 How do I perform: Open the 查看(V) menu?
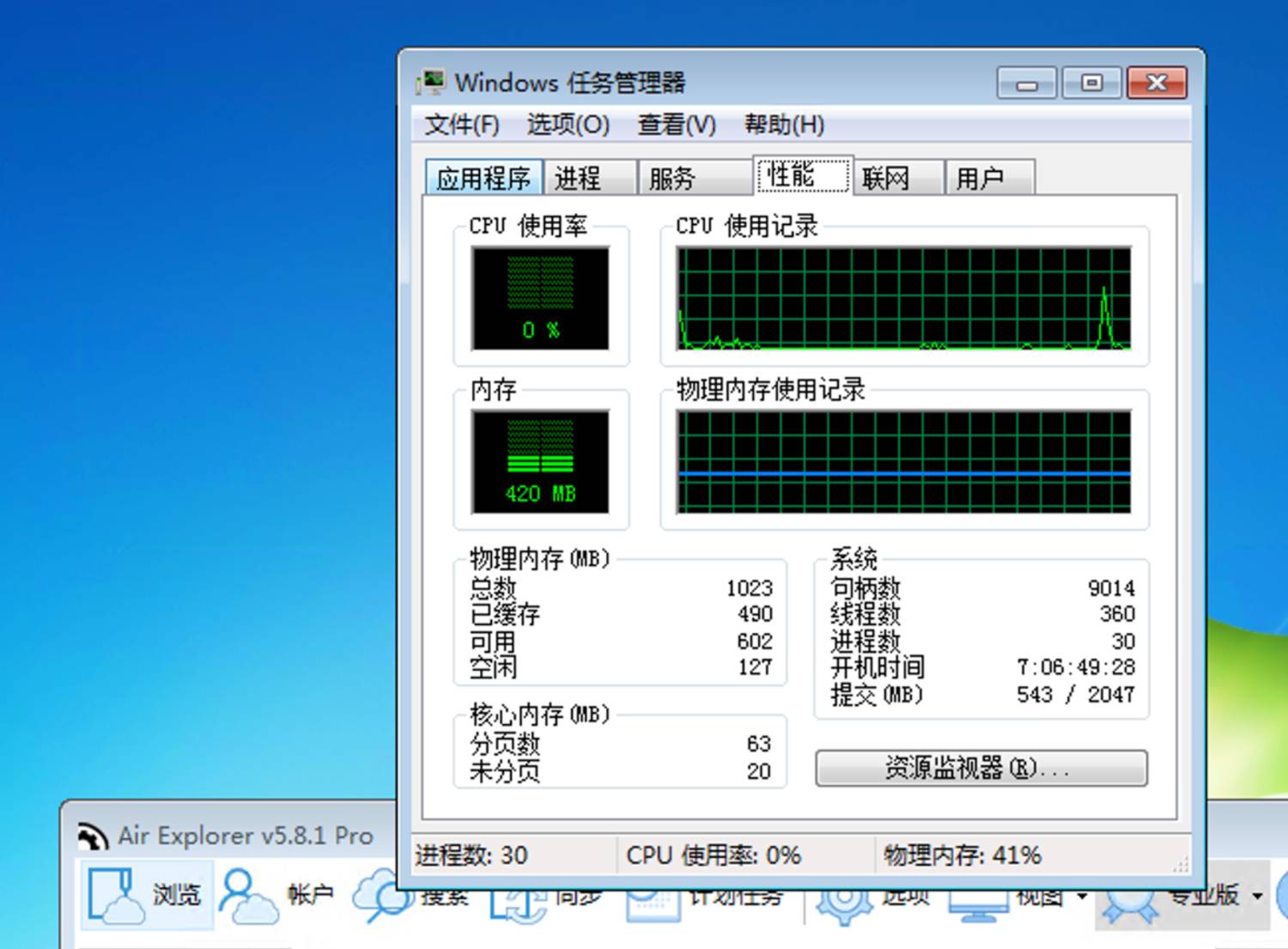676,125
